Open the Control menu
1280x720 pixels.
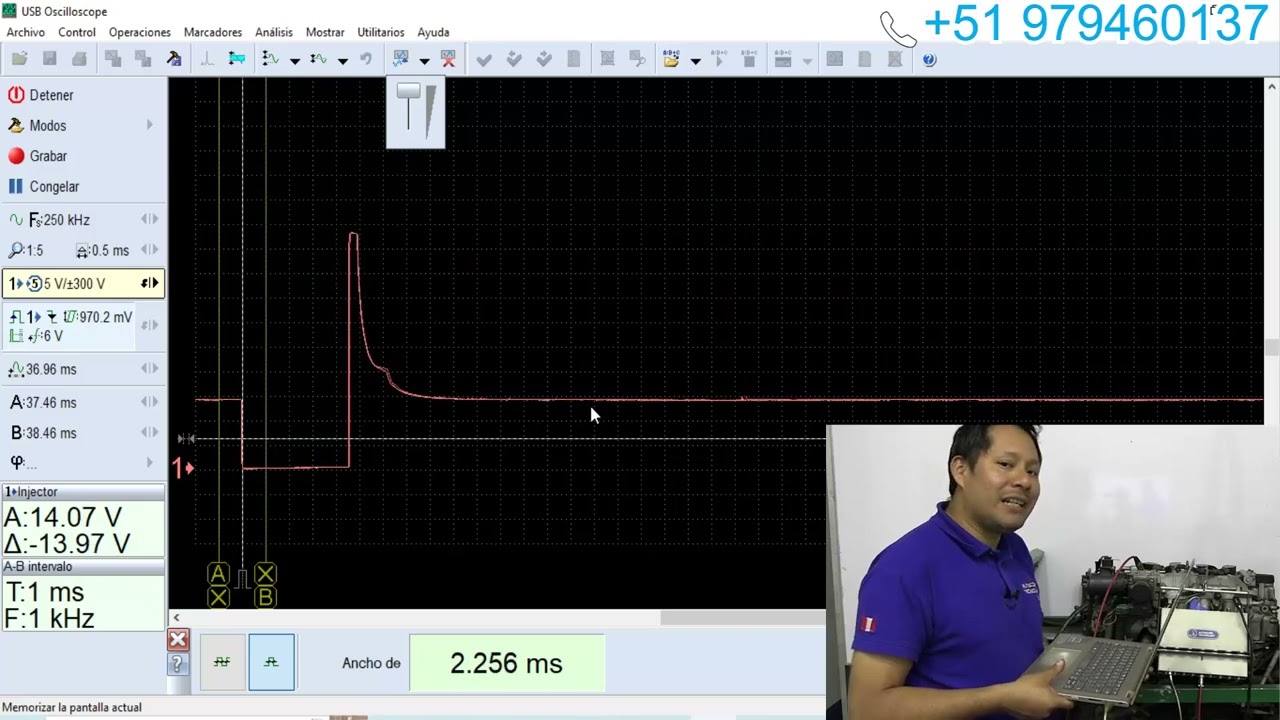point(77,32)
